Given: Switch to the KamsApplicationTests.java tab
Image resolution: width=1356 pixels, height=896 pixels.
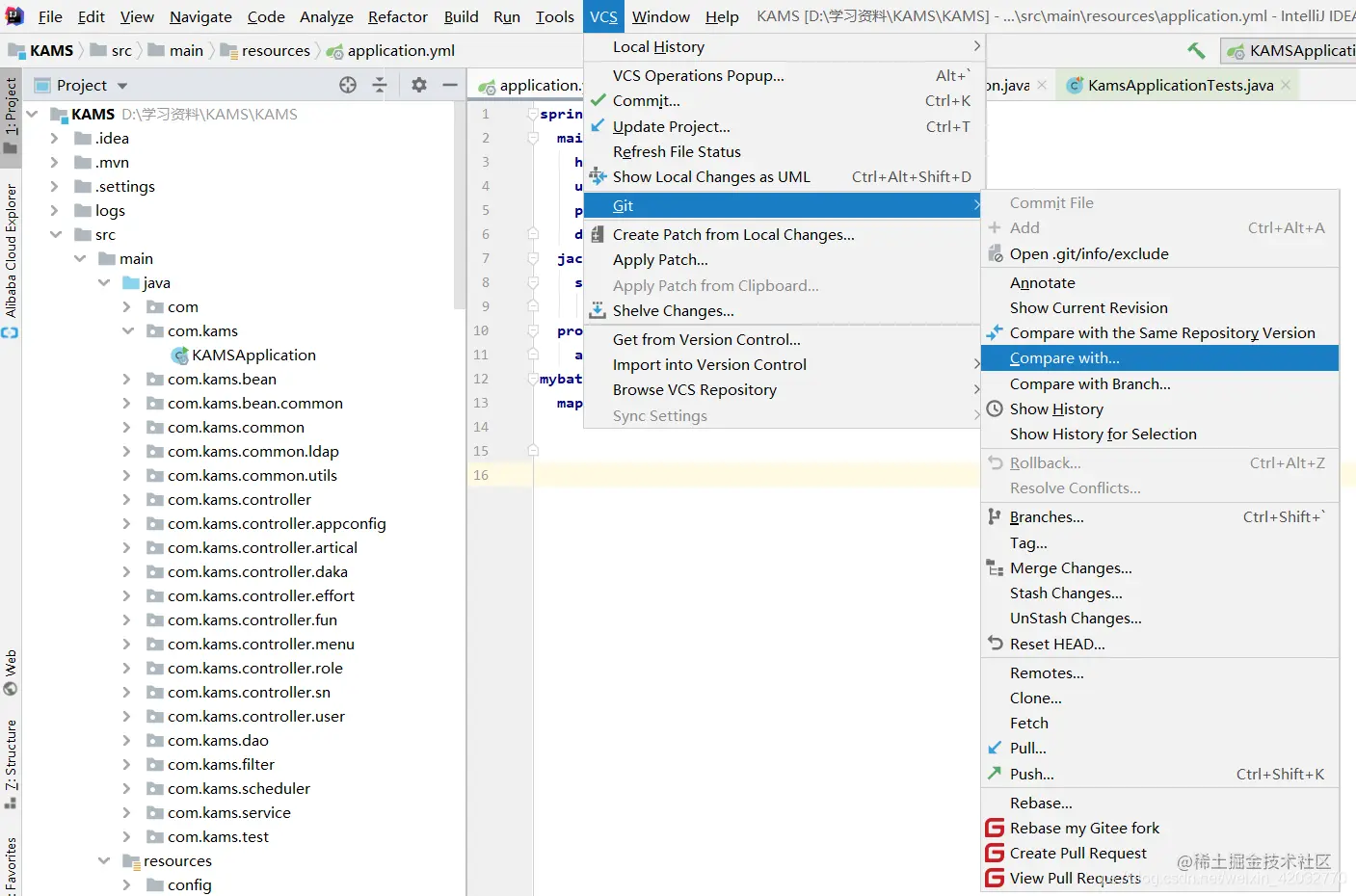Looking at the screenshot, I should click(x=1180, y=85).
